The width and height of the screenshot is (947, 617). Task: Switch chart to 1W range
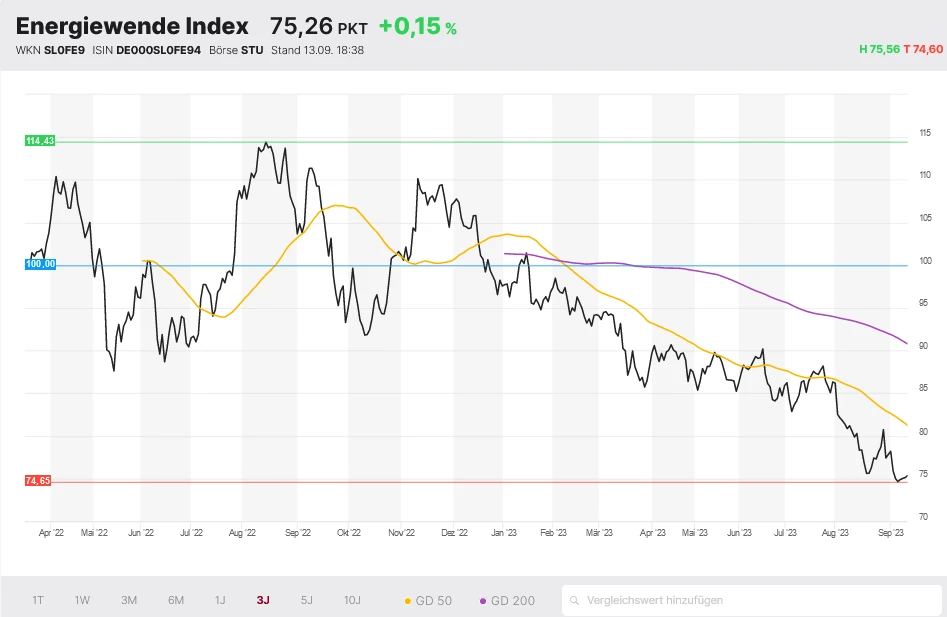tap(82, 600)
